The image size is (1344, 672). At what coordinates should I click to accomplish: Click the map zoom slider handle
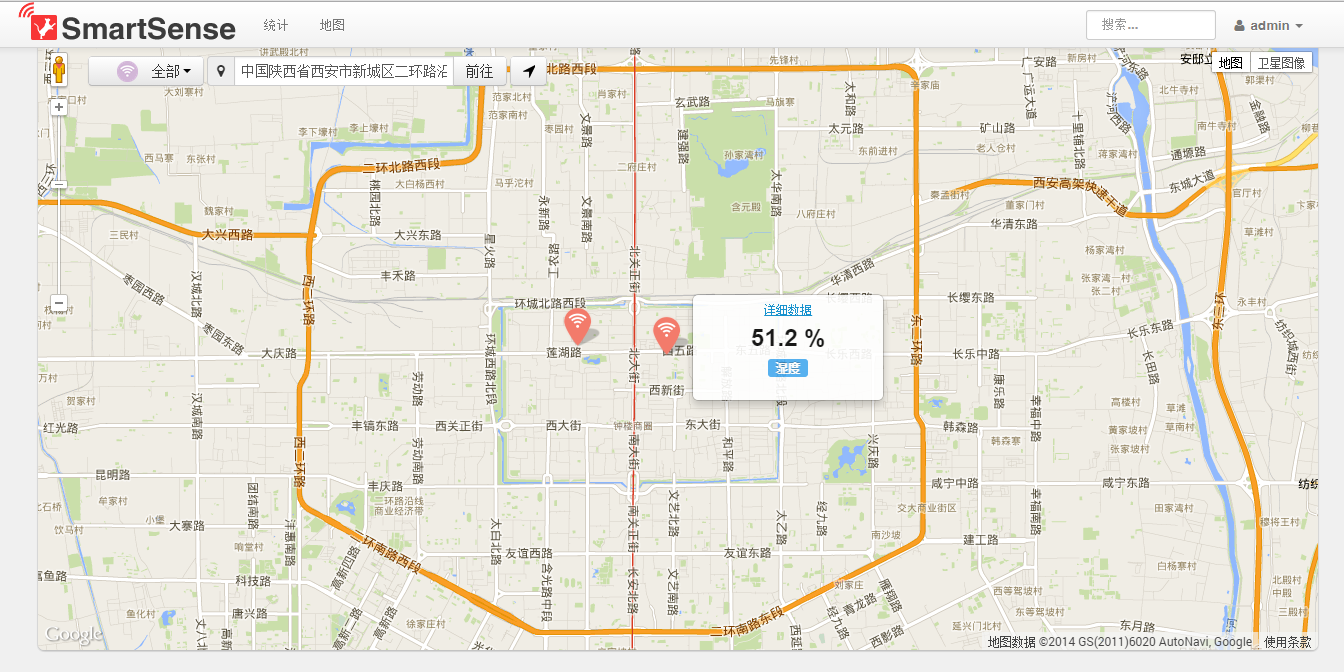[x=59, y=184]
